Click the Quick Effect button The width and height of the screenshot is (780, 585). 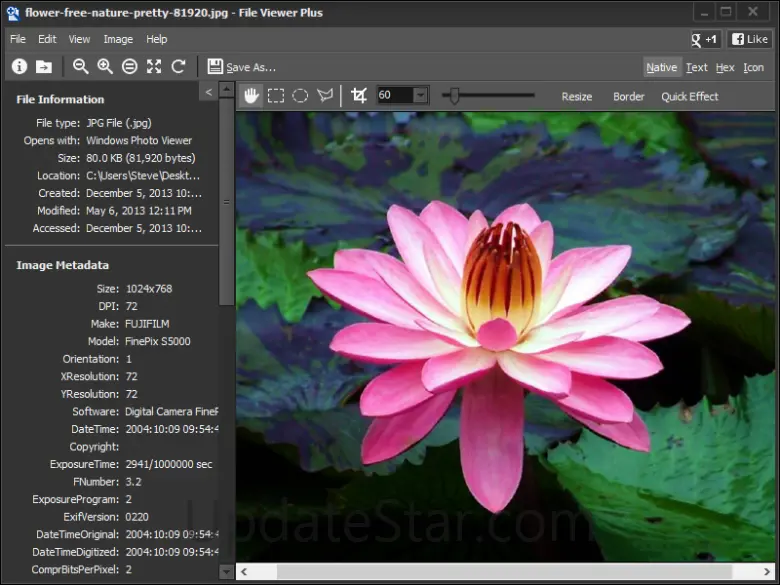click(x=690, y=97)
